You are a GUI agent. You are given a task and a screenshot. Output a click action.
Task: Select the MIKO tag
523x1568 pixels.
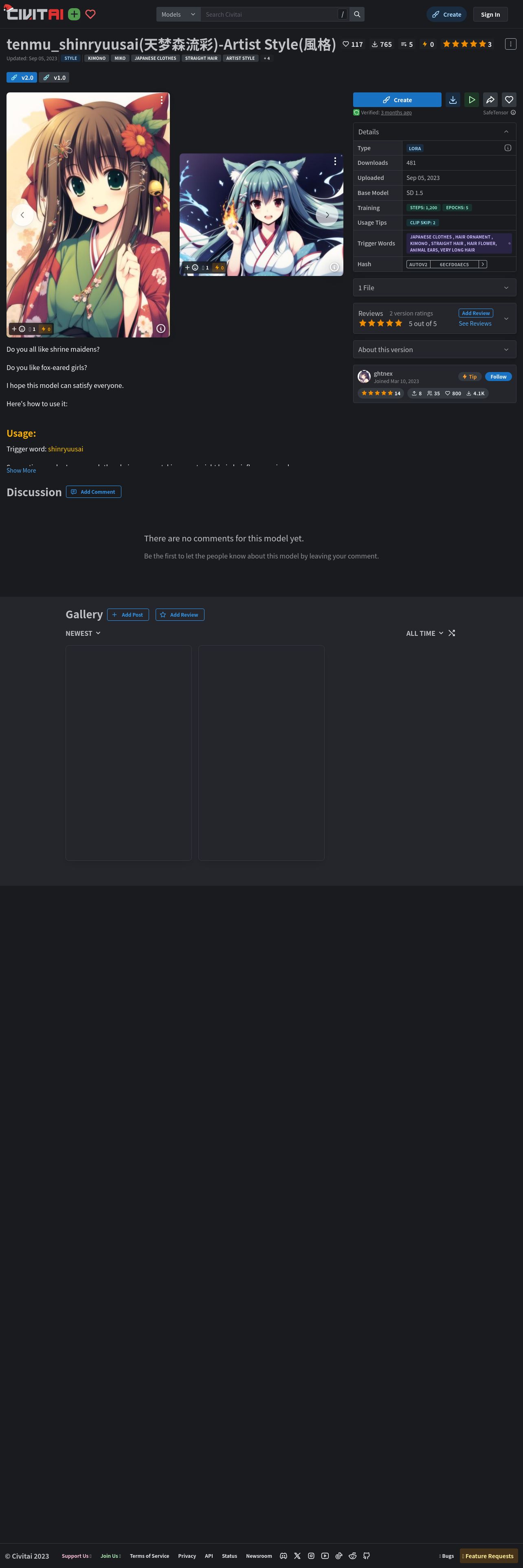[x=120, y=59]
